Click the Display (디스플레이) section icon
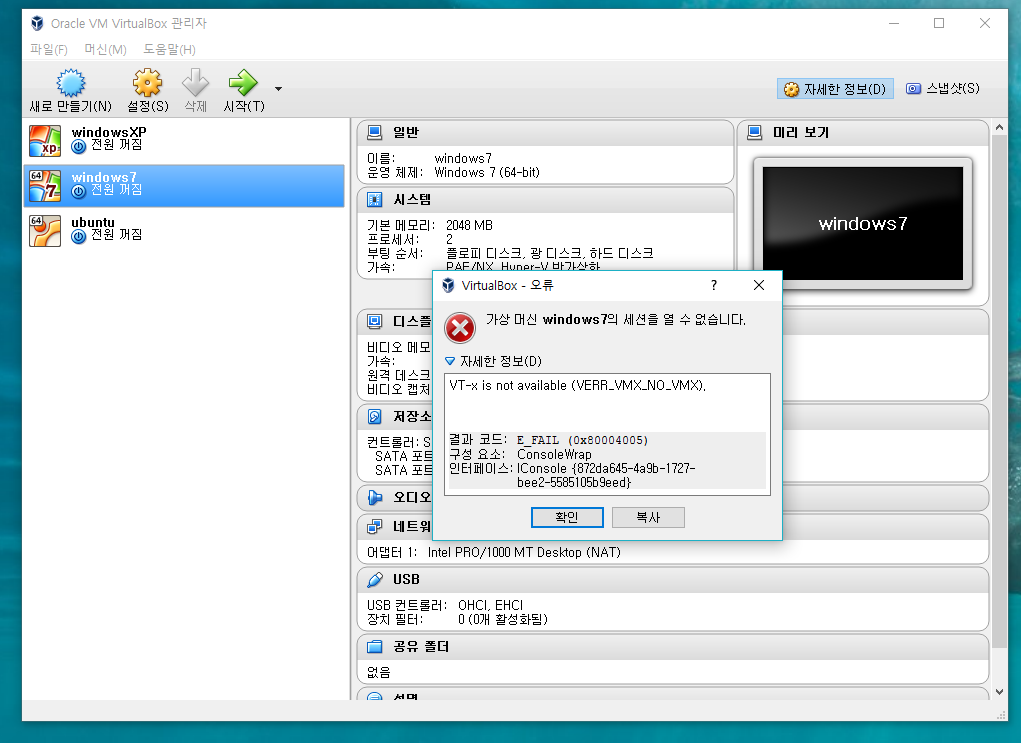The height and width of the screenshot is (743, 1021). pyautogui.click(x=374, y=321)
